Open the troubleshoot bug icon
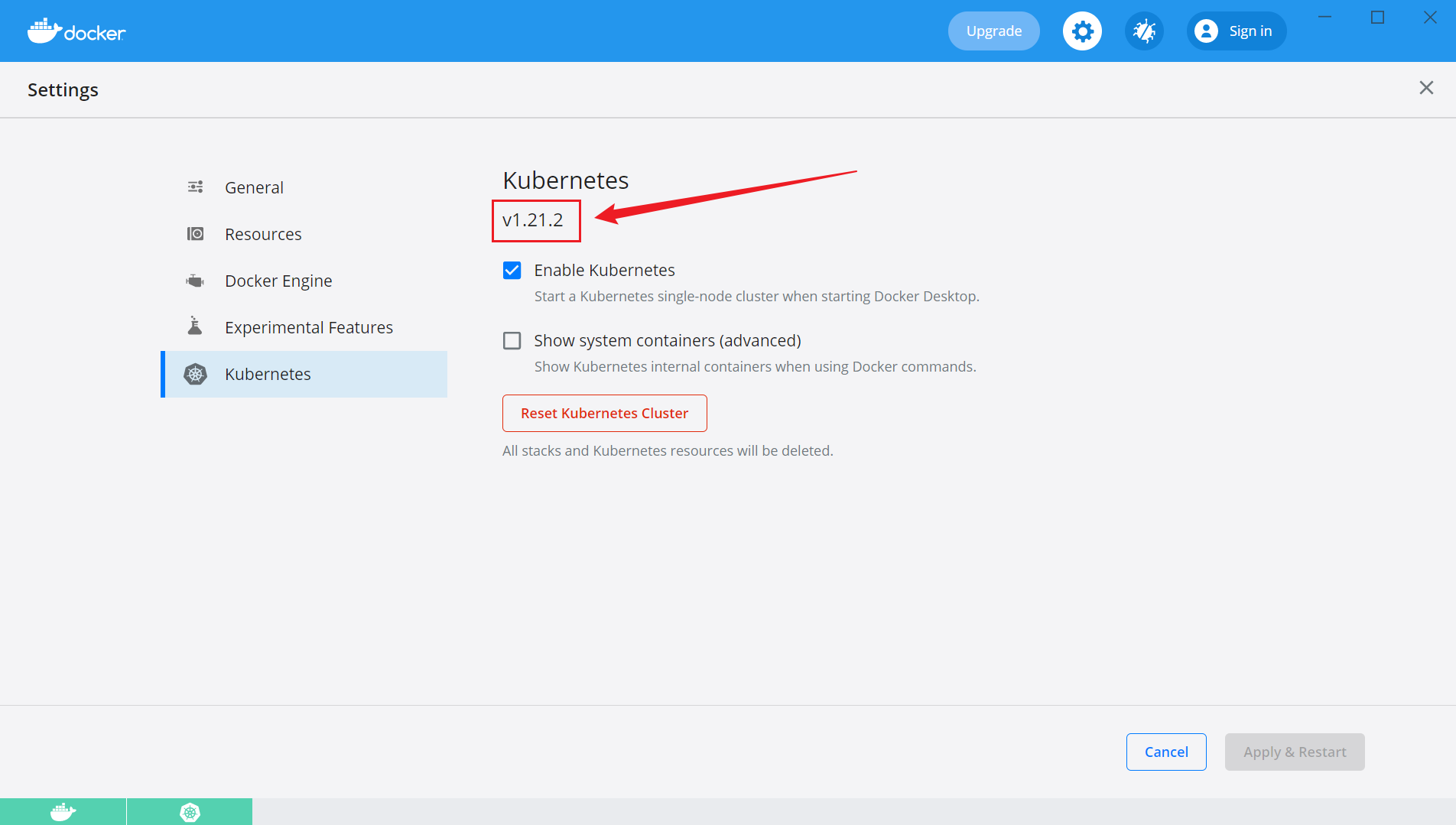The height and width of the screenshot is (825, 1456). [1144, 31]
